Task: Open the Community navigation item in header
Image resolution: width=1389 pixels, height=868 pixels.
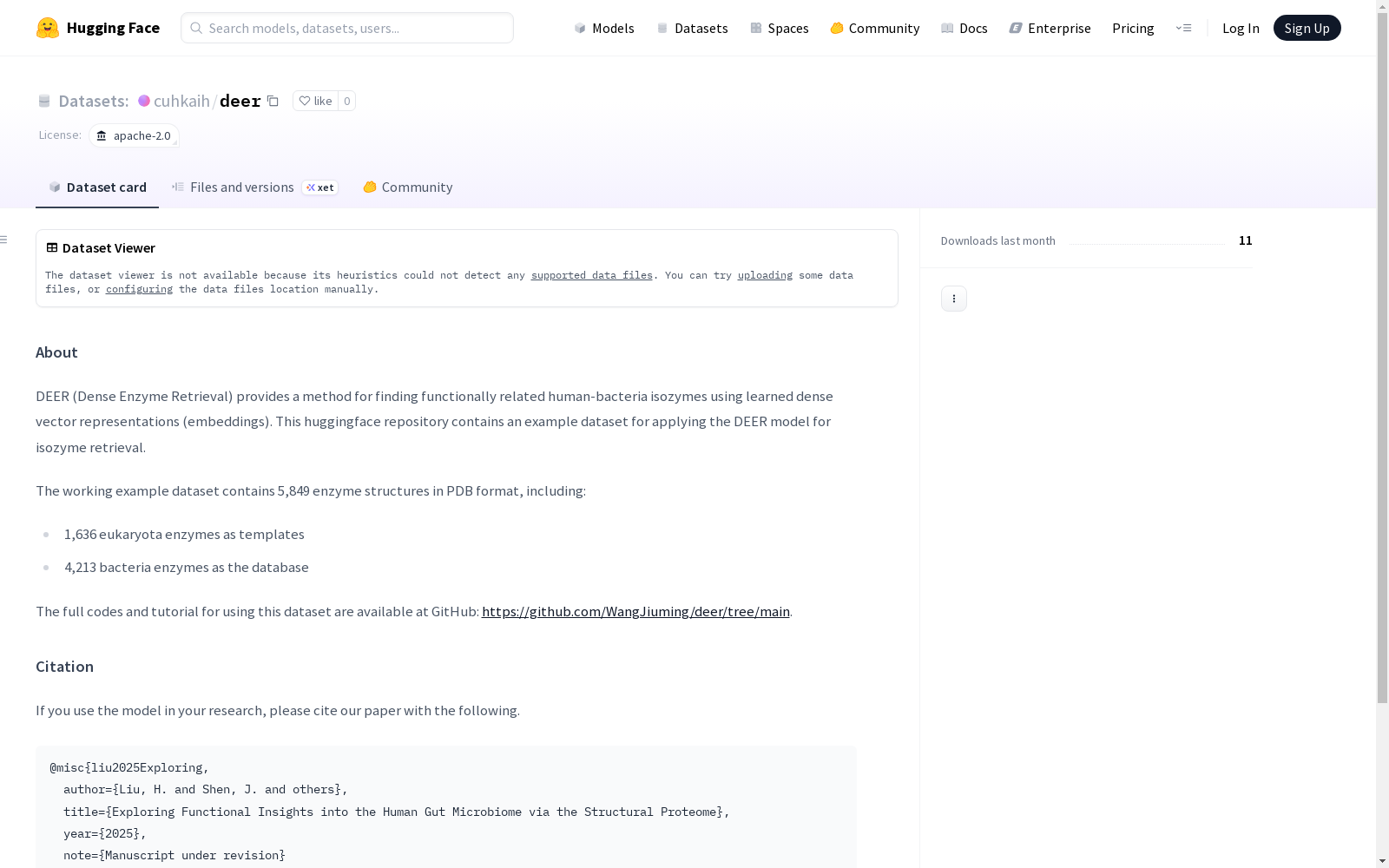Action: point(875,28)
